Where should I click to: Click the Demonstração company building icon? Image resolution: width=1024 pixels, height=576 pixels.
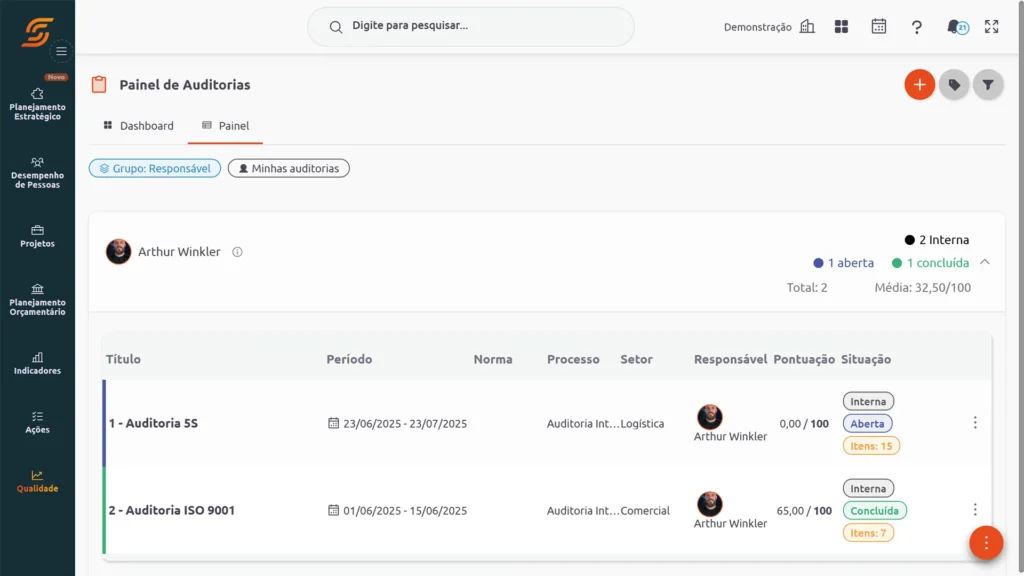coord(808,26)
